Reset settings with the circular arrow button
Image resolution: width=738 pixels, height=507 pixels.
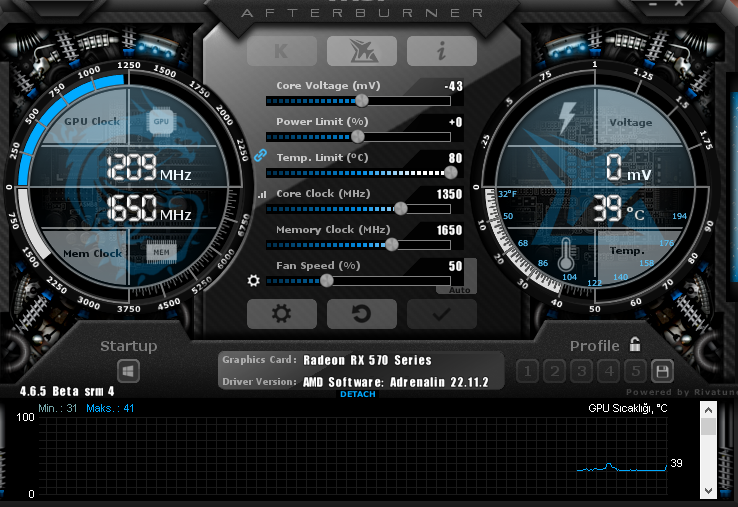[361, 314]
